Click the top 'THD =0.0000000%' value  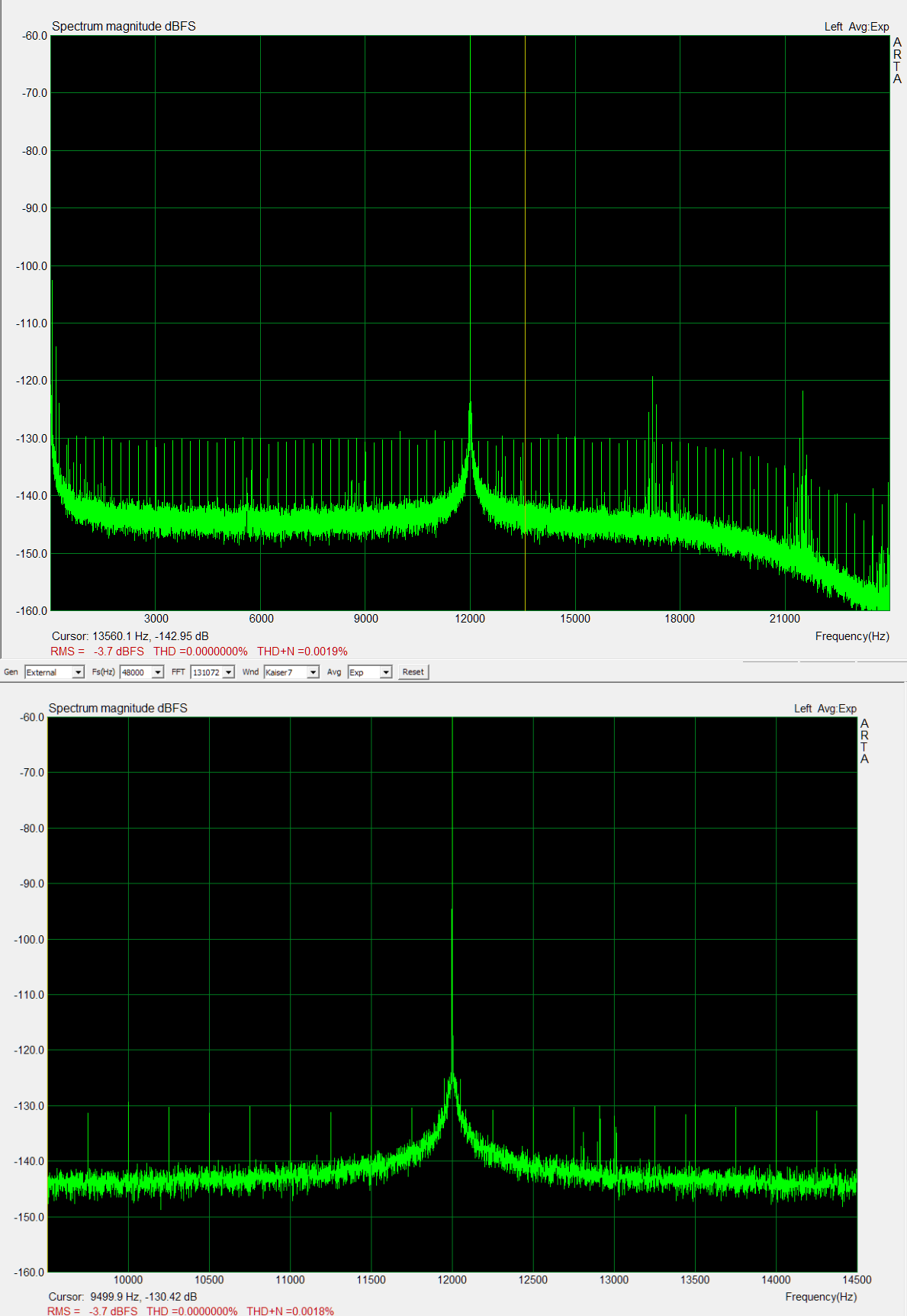coord(201,652)
